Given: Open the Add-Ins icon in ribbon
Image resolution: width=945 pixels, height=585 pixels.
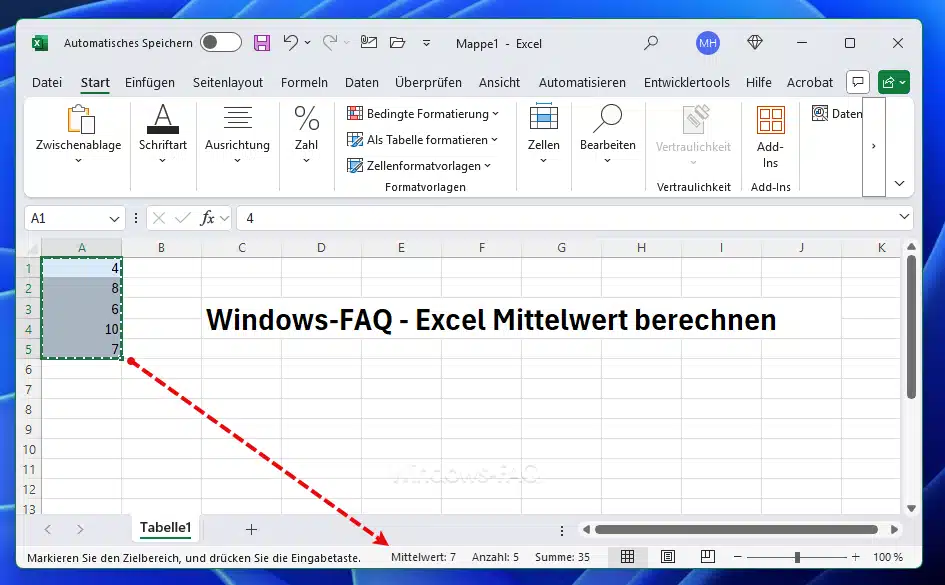Looking at the screenshot, I should 770,120.
